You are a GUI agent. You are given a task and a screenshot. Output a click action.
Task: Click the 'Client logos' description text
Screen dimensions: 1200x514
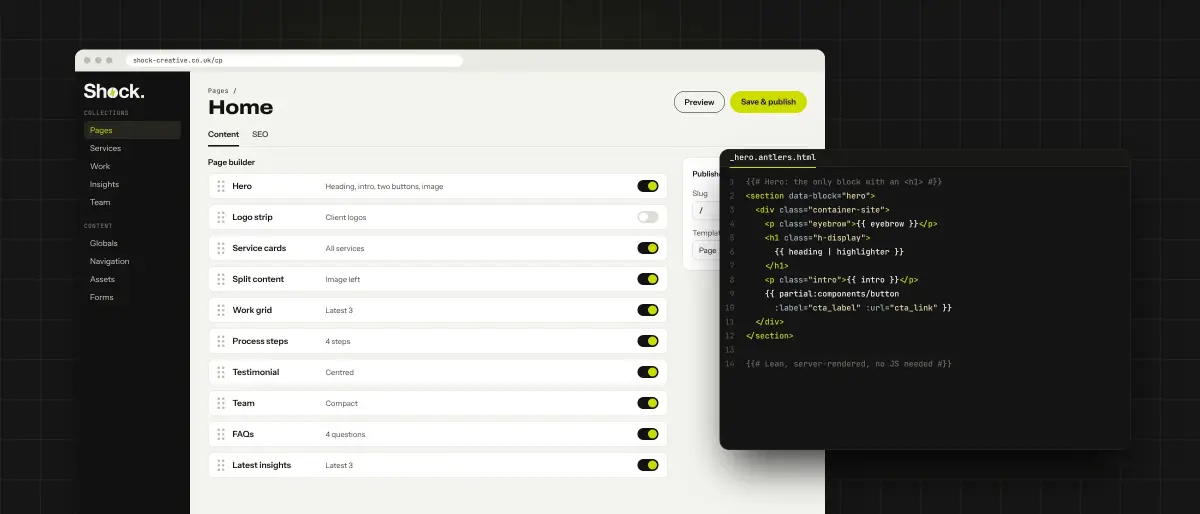346,217
